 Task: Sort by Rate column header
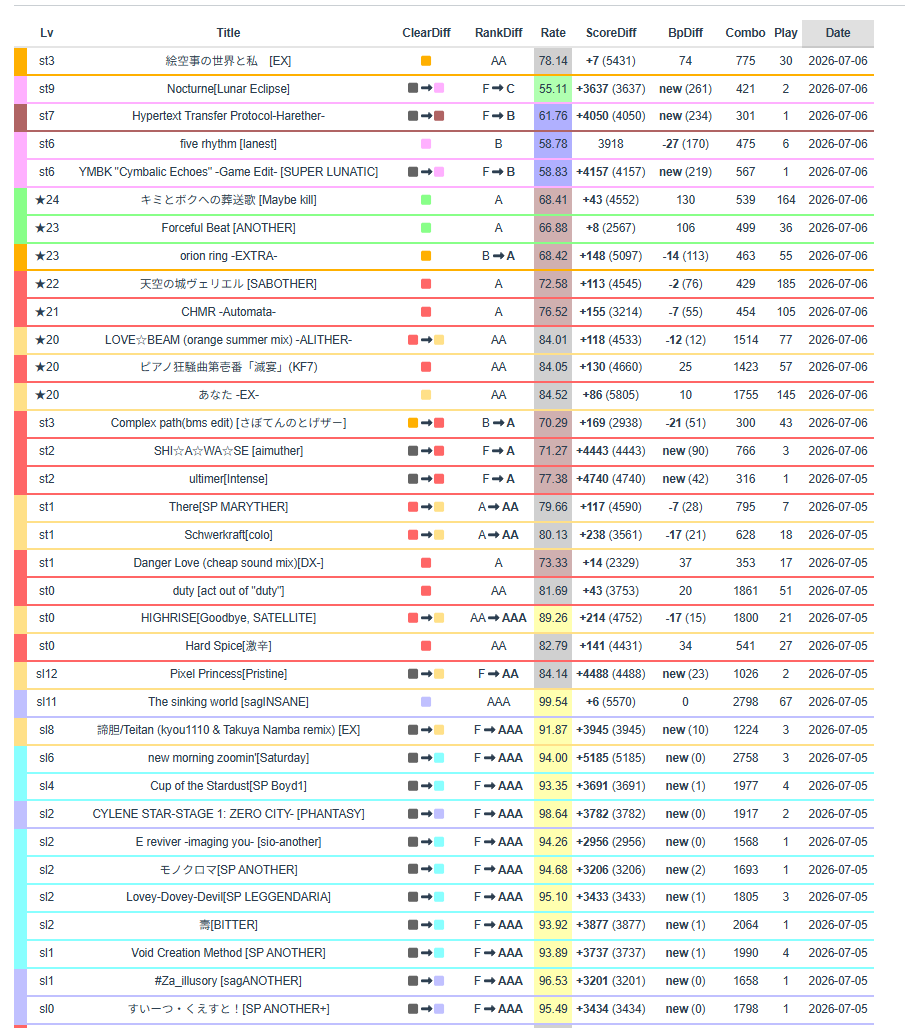553,33
